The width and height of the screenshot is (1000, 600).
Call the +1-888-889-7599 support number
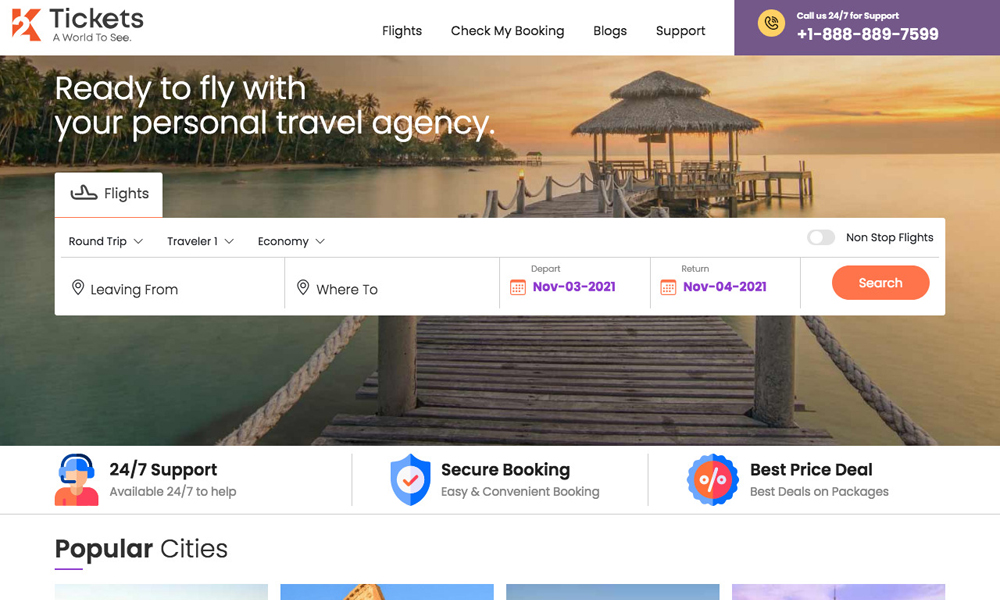867,34
